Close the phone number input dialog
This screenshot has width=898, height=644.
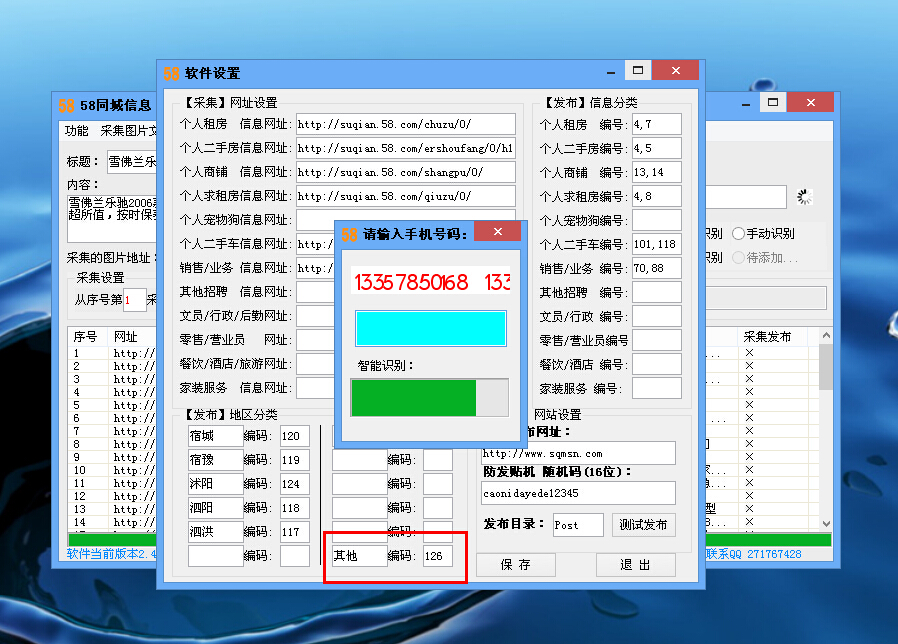click(x=497, y=233)
